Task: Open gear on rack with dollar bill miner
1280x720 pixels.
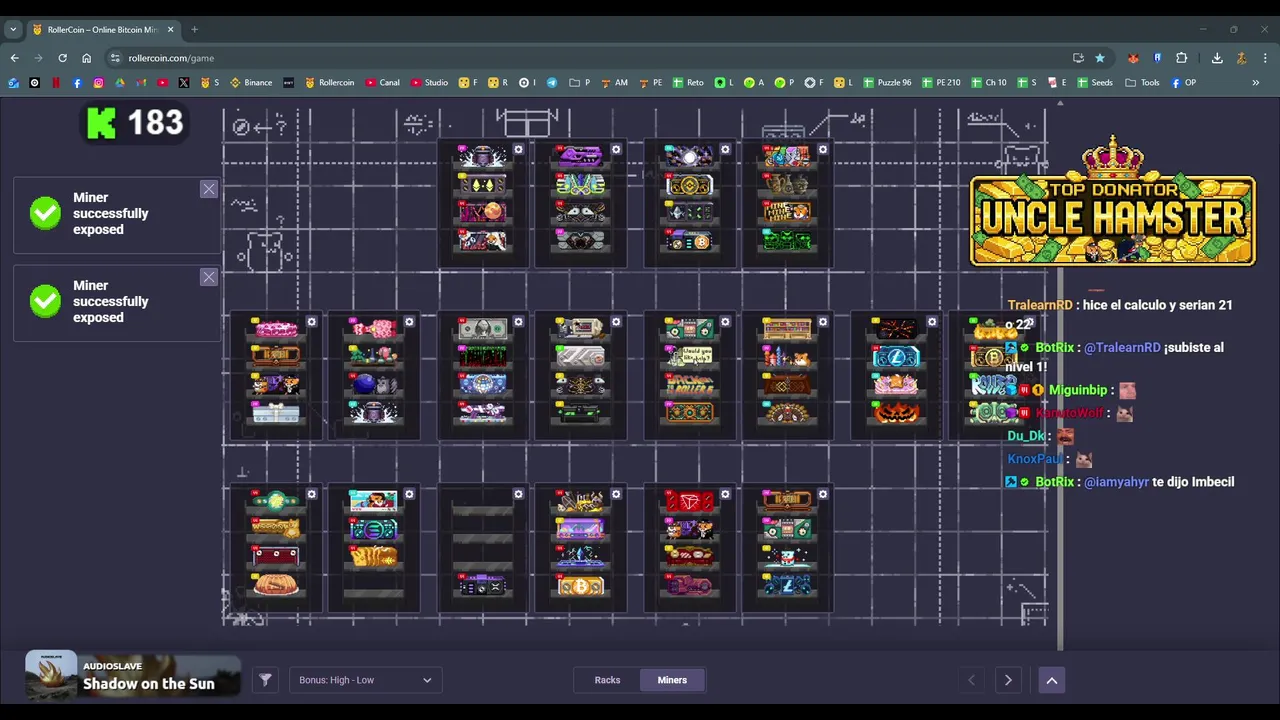Action: [518, 322]
